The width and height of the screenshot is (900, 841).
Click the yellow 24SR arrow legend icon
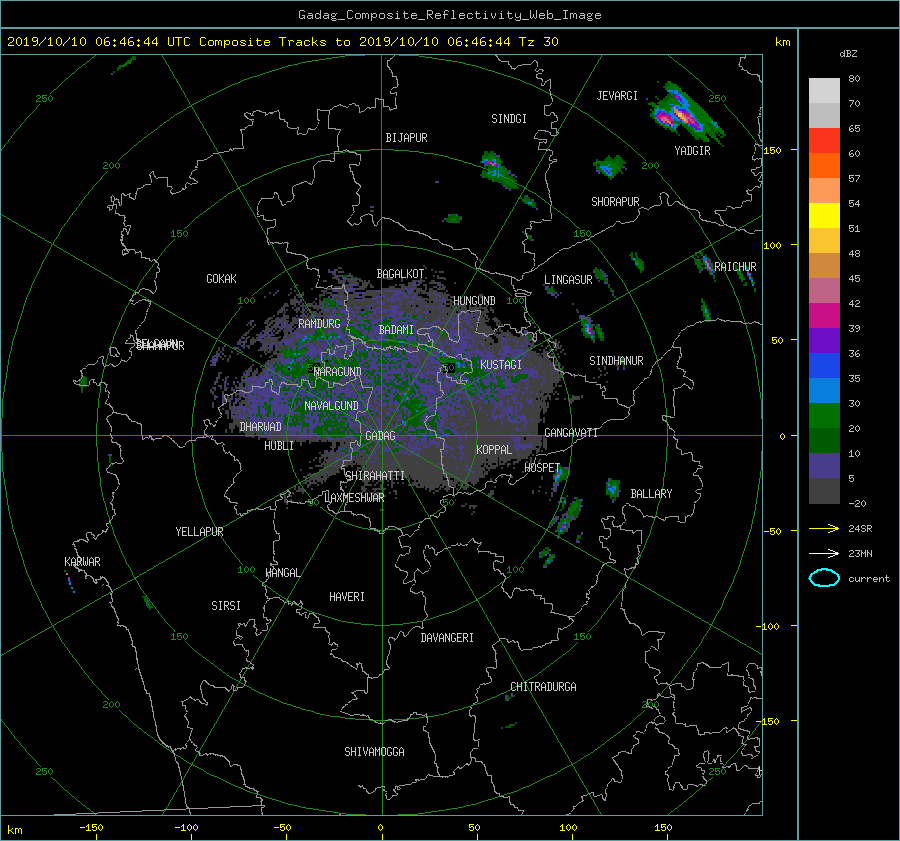click(824, 528)
